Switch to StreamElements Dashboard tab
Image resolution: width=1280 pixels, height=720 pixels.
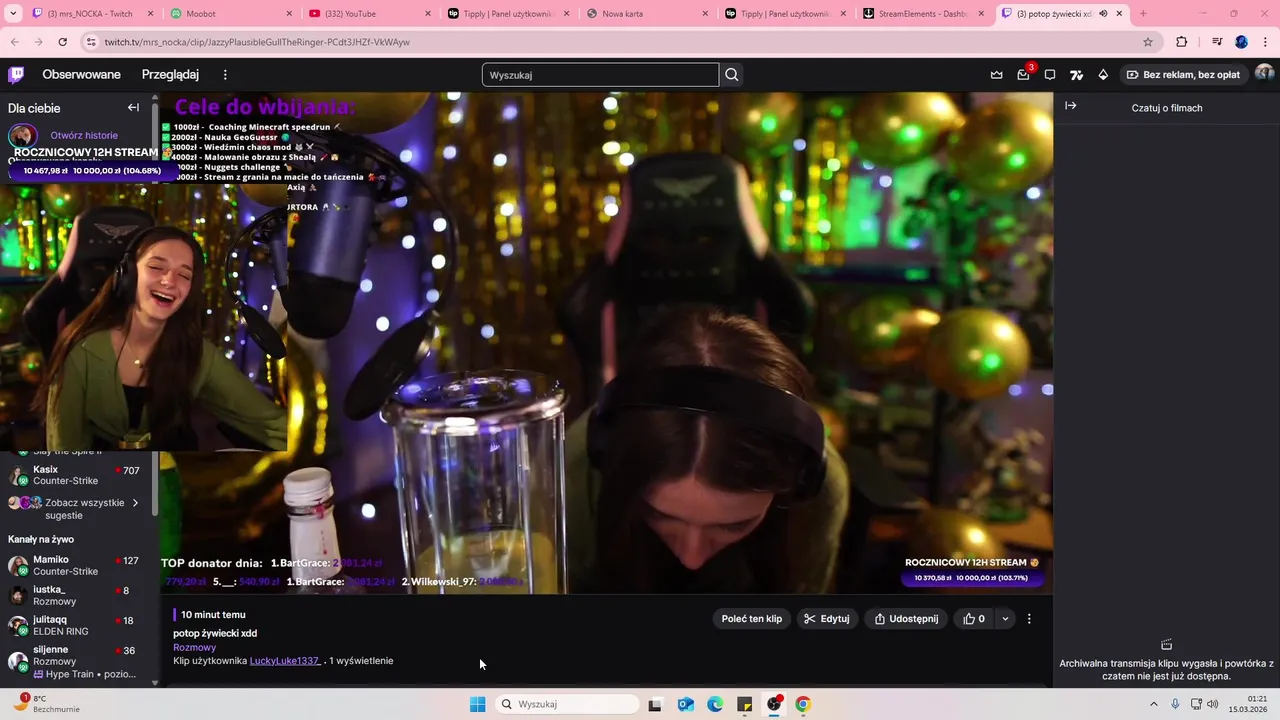pyautogui.click(x=925, y=14)
